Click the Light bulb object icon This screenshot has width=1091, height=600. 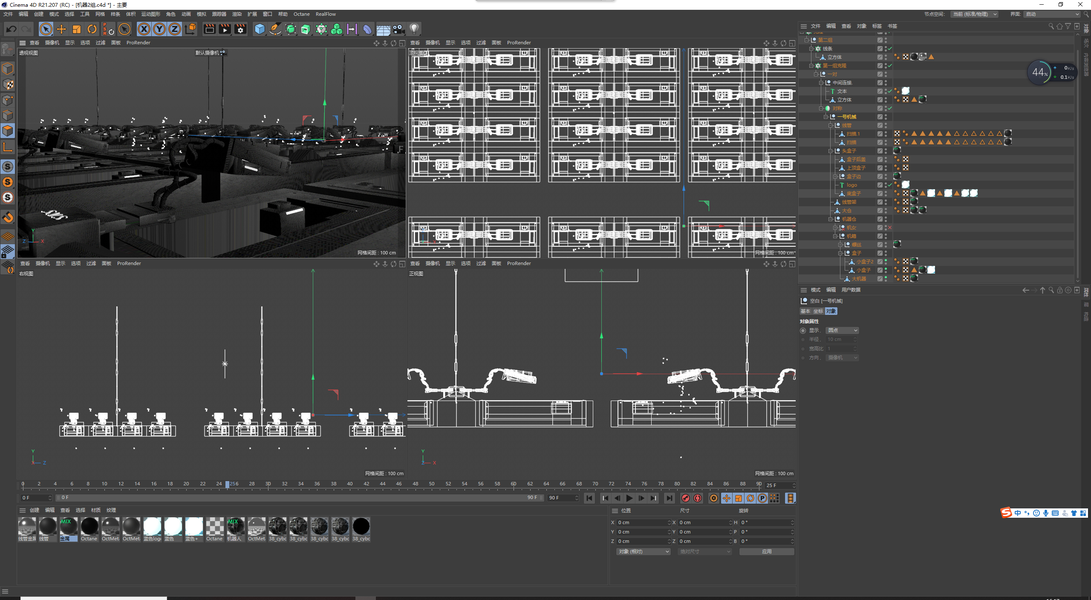point(414,29)
